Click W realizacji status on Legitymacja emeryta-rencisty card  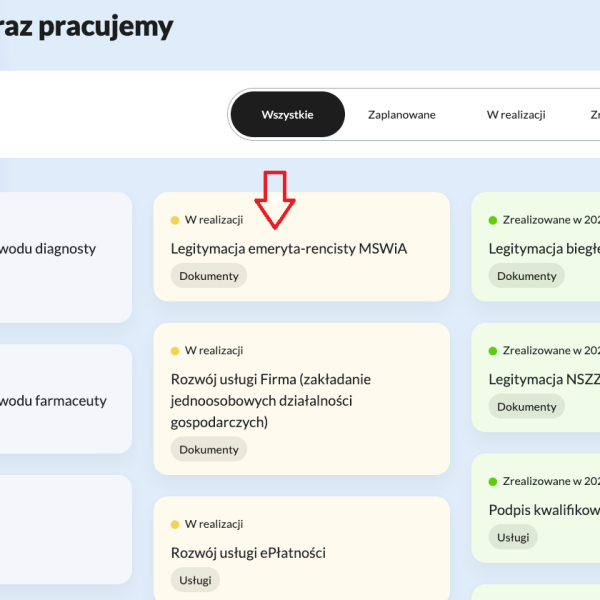coord(214,220)
